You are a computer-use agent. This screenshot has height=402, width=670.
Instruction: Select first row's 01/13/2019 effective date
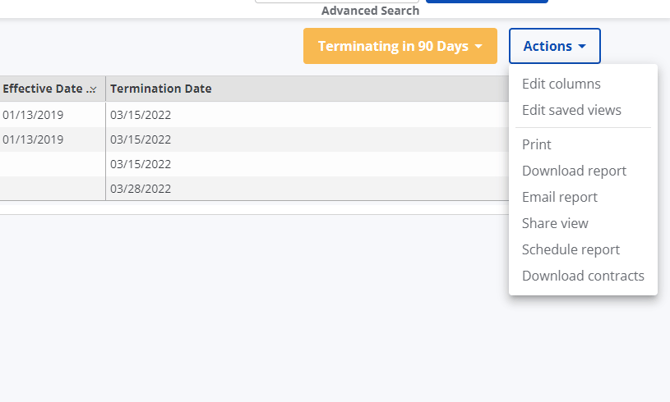point(33,115)
